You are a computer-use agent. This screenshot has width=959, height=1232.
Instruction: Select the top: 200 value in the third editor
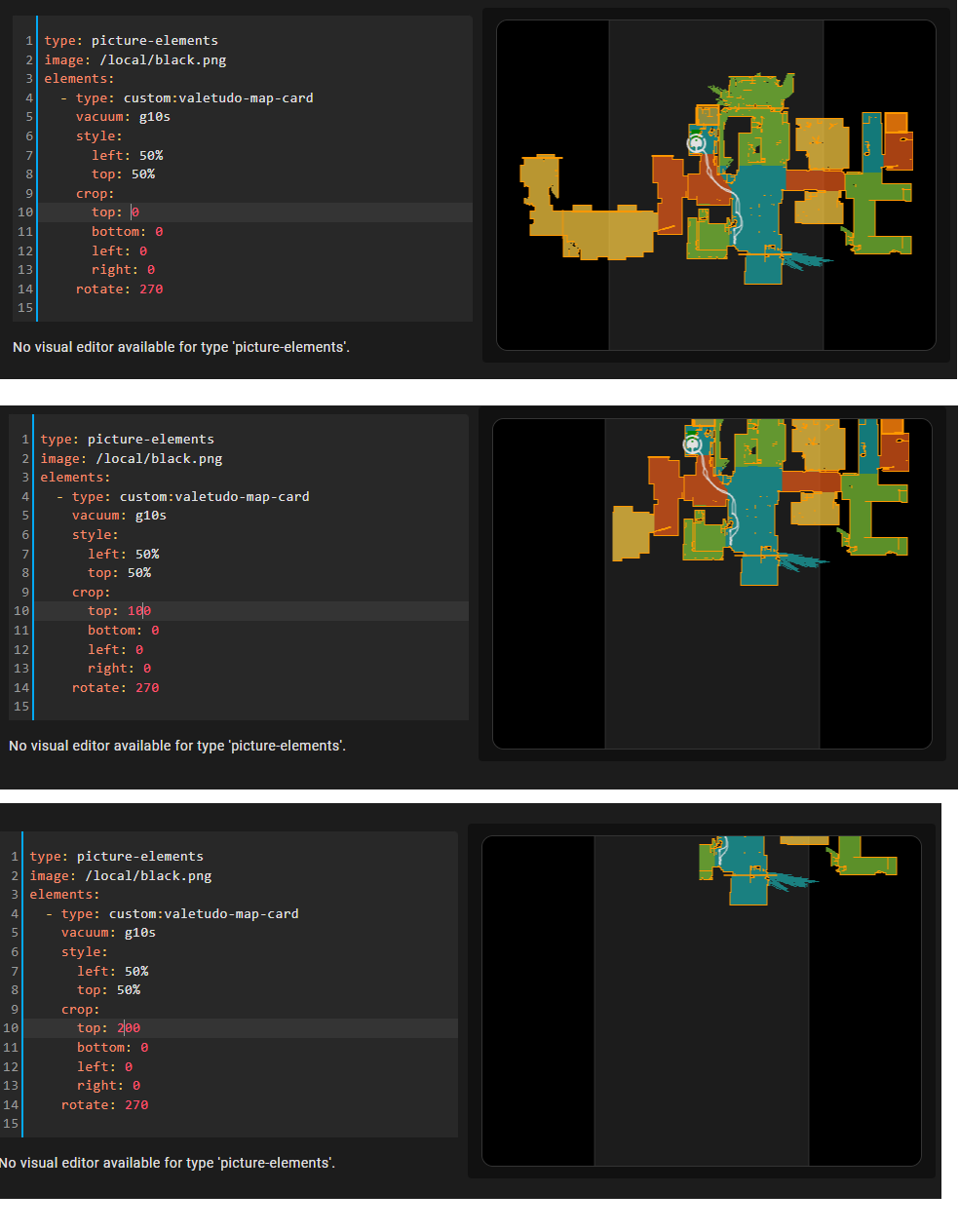coord(128,1027)
